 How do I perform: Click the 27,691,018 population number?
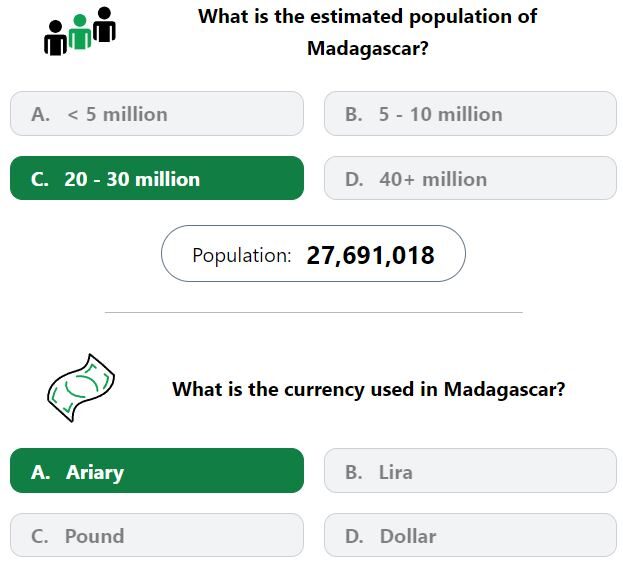(x=370, y=255)
